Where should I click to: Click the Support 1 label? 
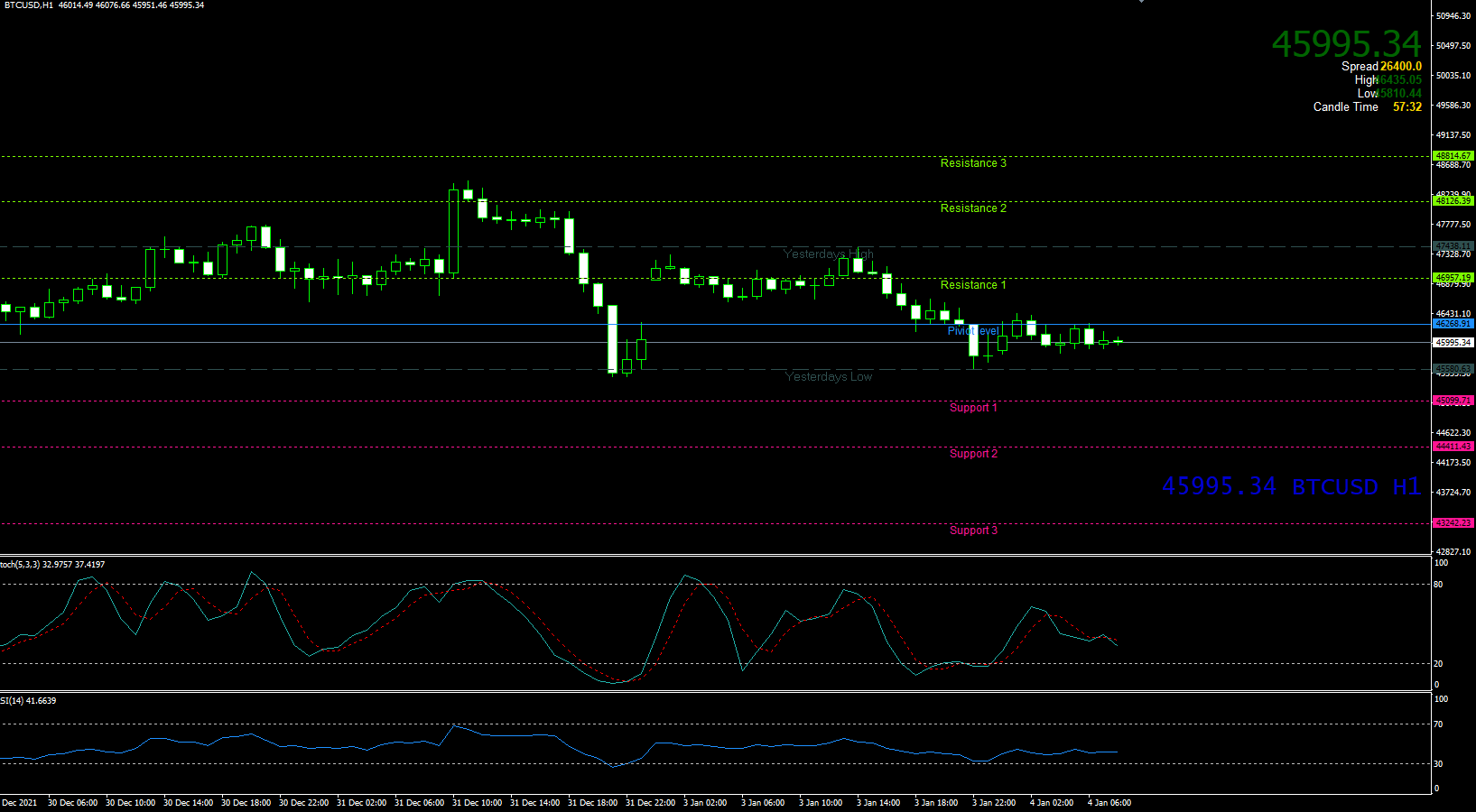(x=972, y=408)
